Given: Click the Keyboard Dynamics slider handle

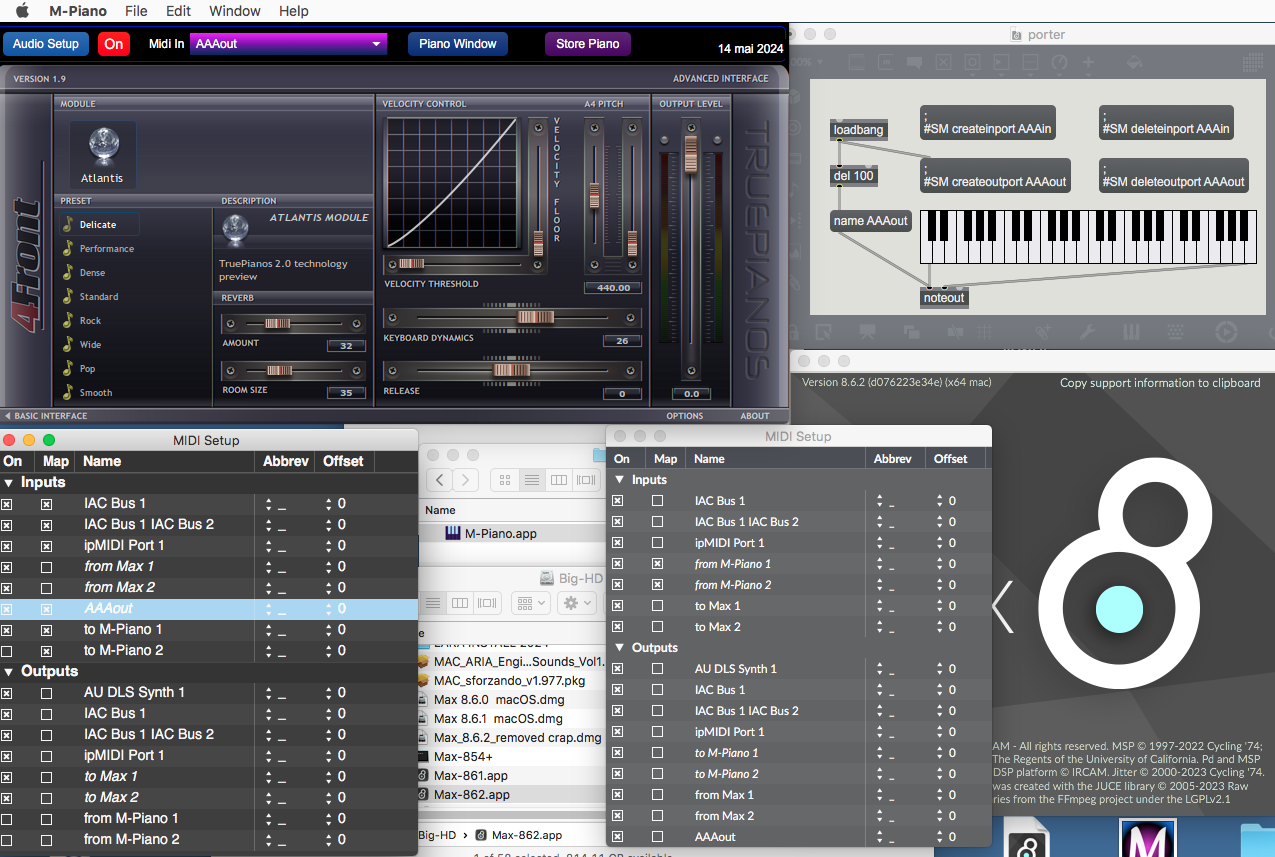Looking at the screenshot, I should [535, 318].
